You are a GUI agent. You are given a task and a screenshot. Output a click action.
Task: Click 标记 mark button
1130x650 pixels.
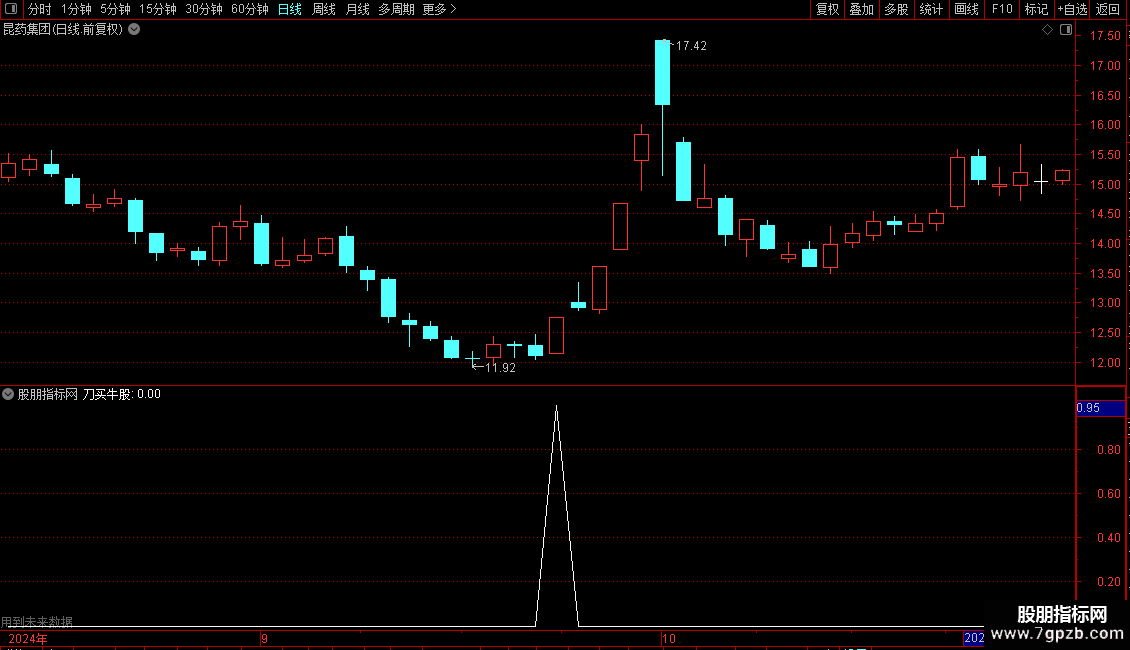click(x=1036, y=9)
